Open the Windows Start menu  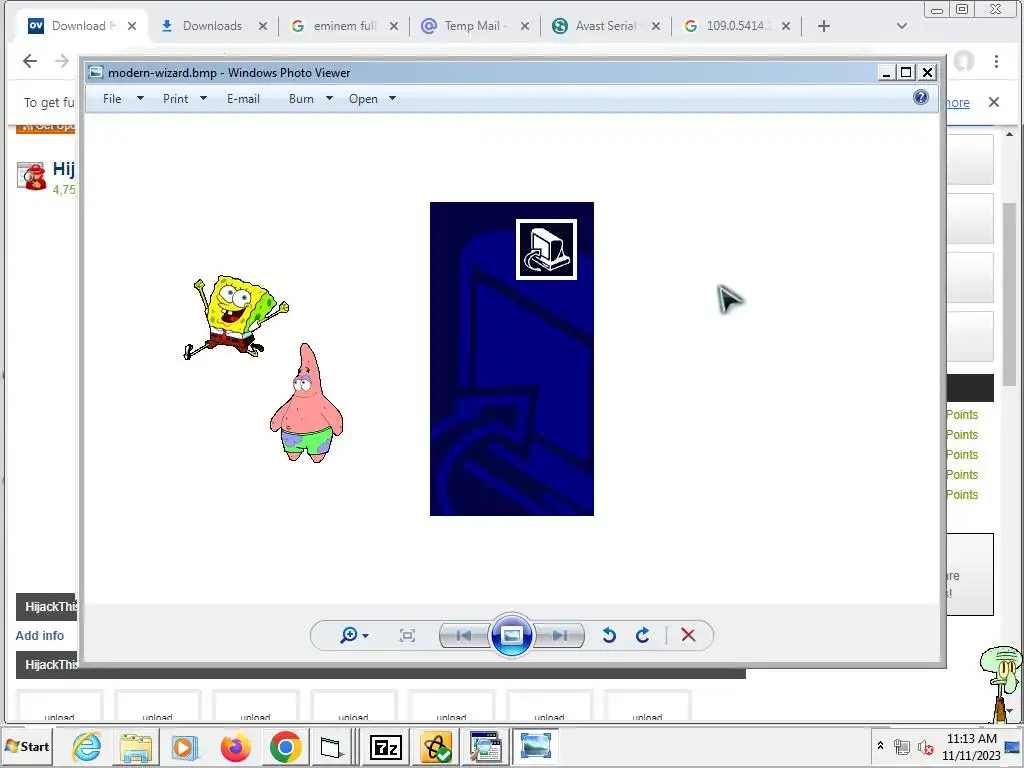27,746
